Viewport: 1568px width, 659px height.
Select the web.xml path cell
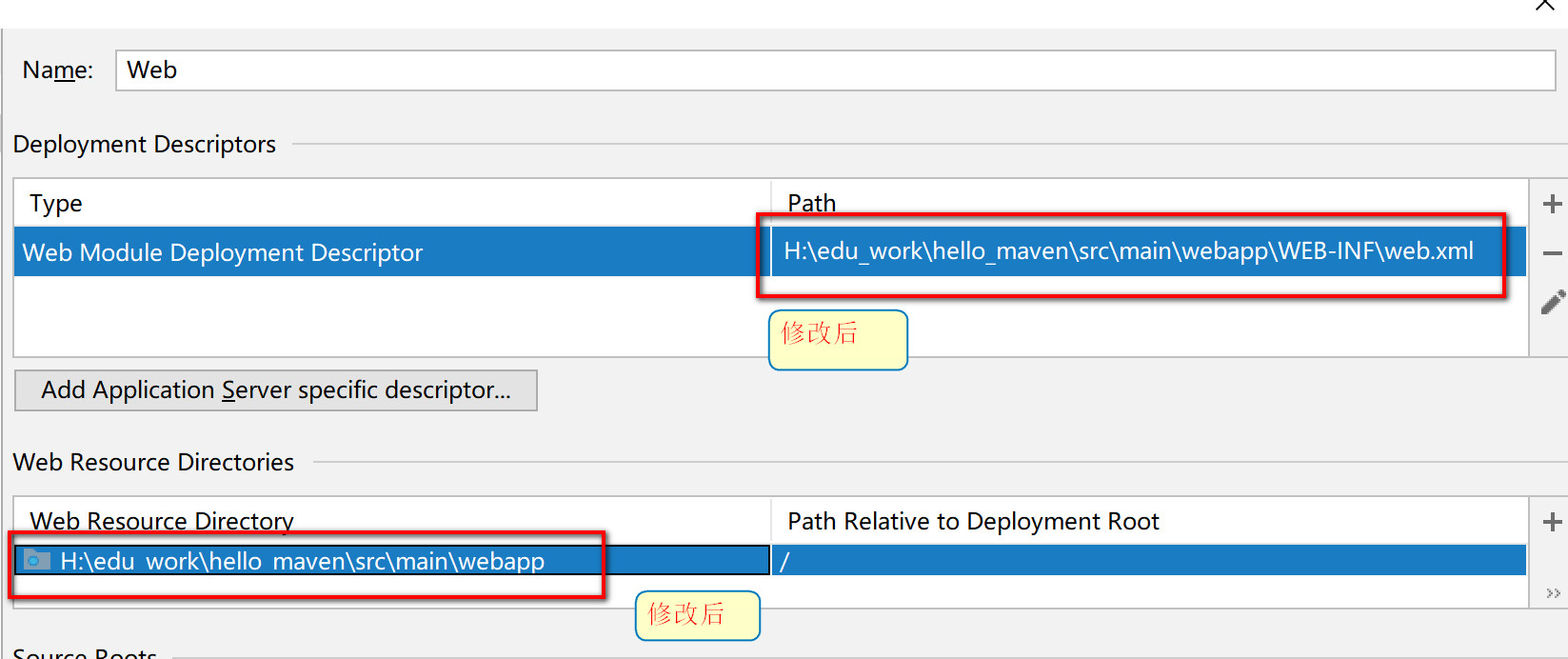pos(1148,251)
